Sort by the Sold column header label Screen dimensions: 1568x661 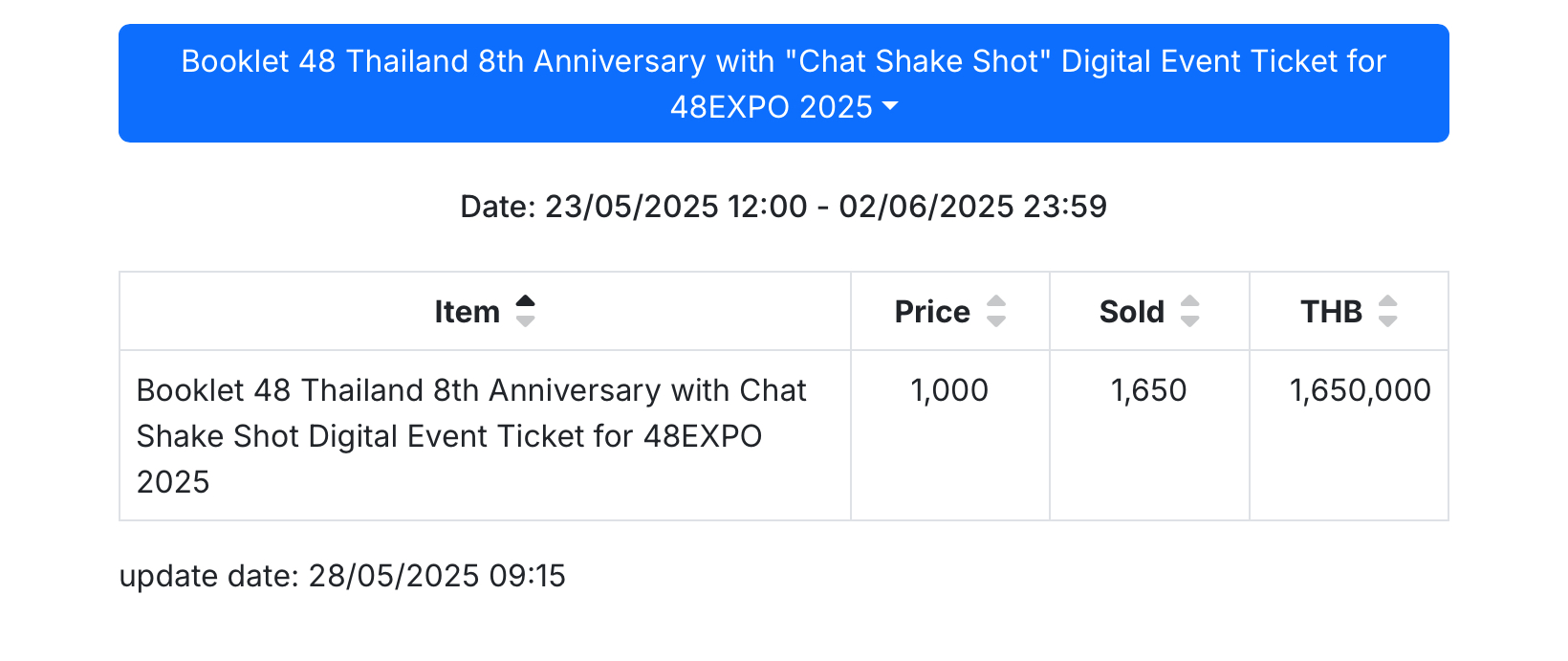[1132, 312]
